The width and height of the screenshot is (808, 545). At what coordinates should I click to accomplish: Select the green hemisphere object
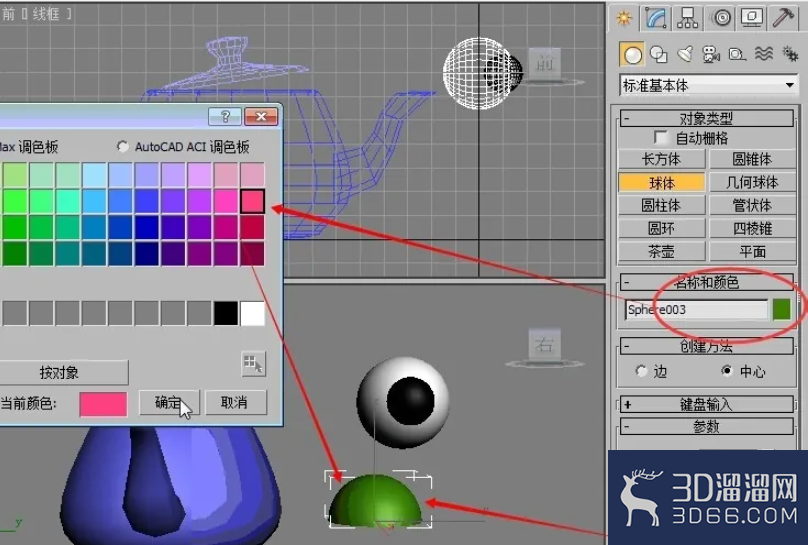coord(376,500)
